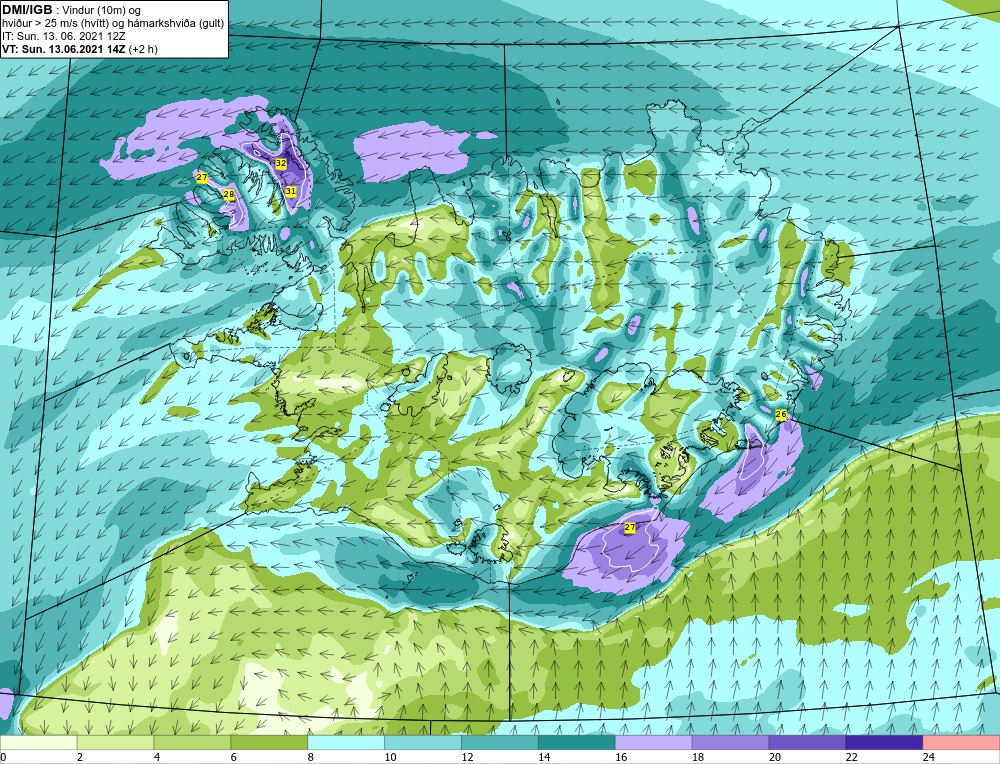This screenshot has height=764, width=1000.
Task: Click the VT valid time line 14Z
Action: 80,49
